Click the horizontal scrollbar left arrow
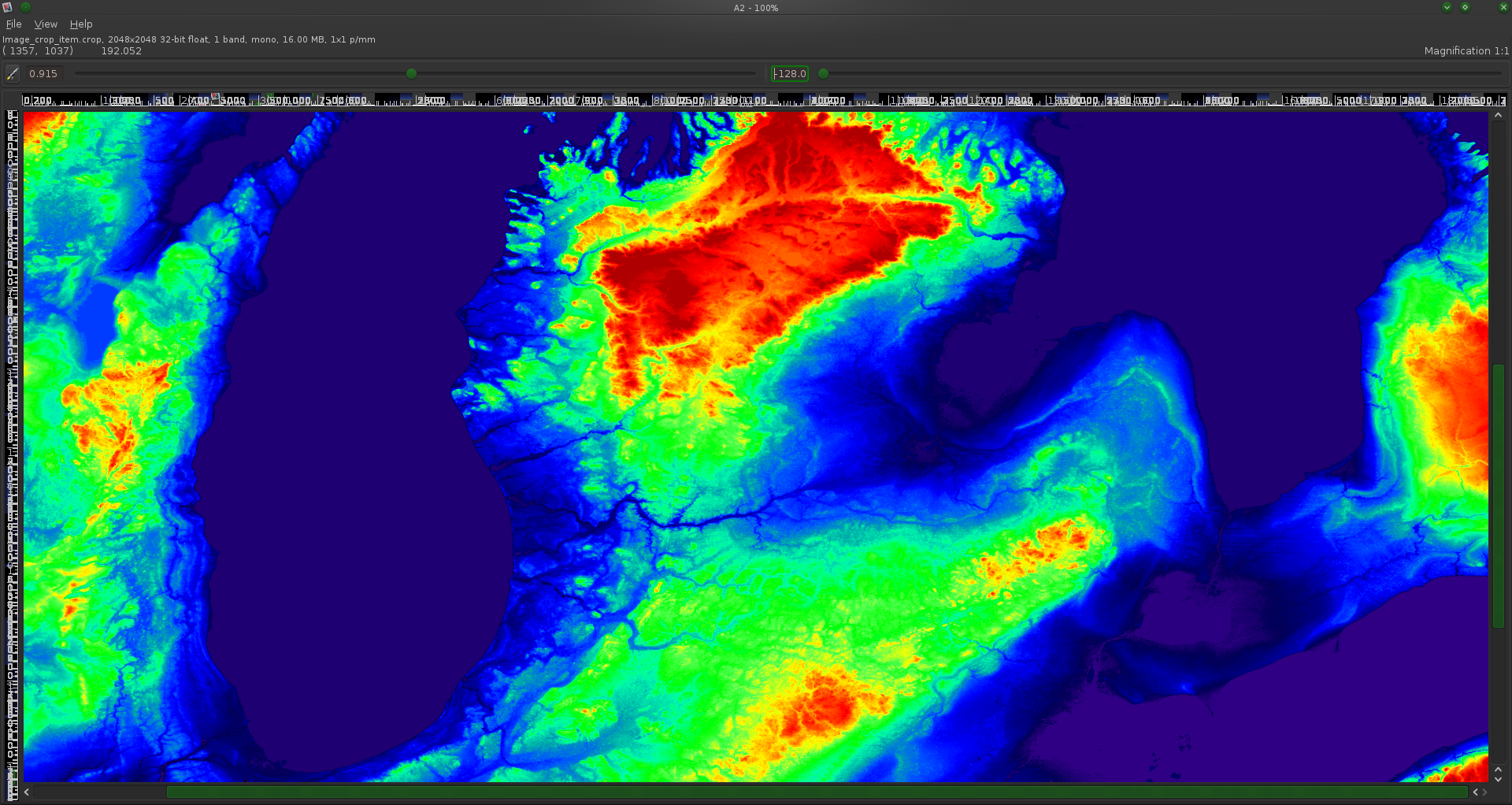Screen dimensions: 1512x805 coord(28,792)
